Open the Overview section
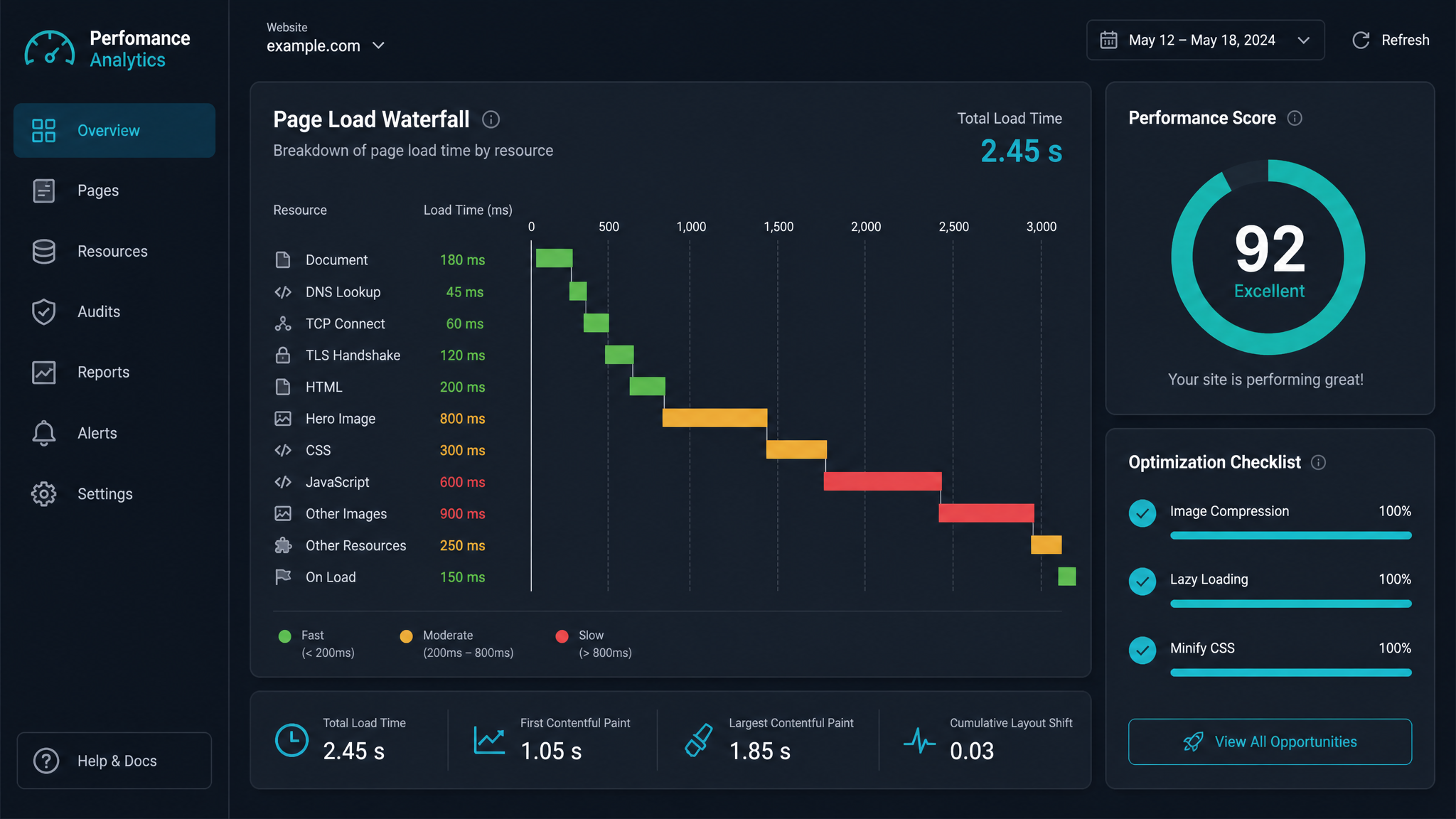The width and height of the screenshot is (1456, 819). pyautogui.click(x=114, y=131)
